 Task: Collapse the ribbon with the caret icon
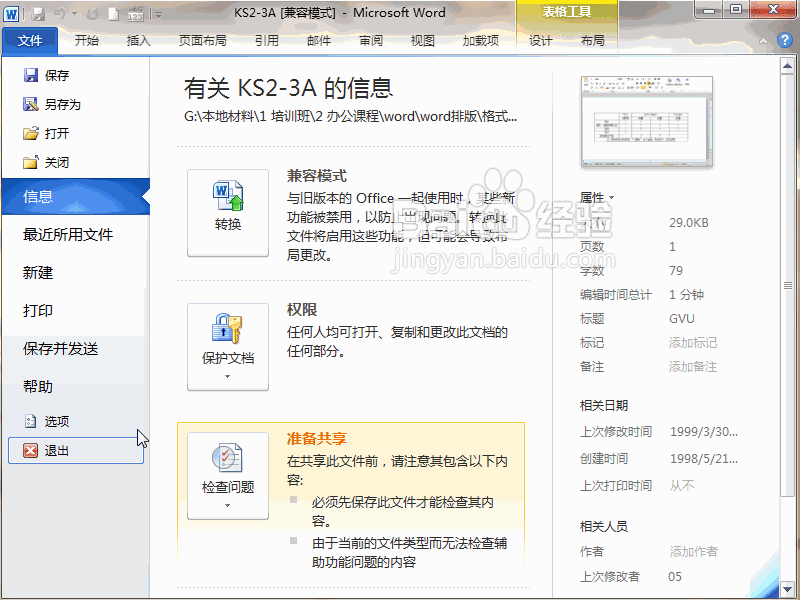coord(763,41)
